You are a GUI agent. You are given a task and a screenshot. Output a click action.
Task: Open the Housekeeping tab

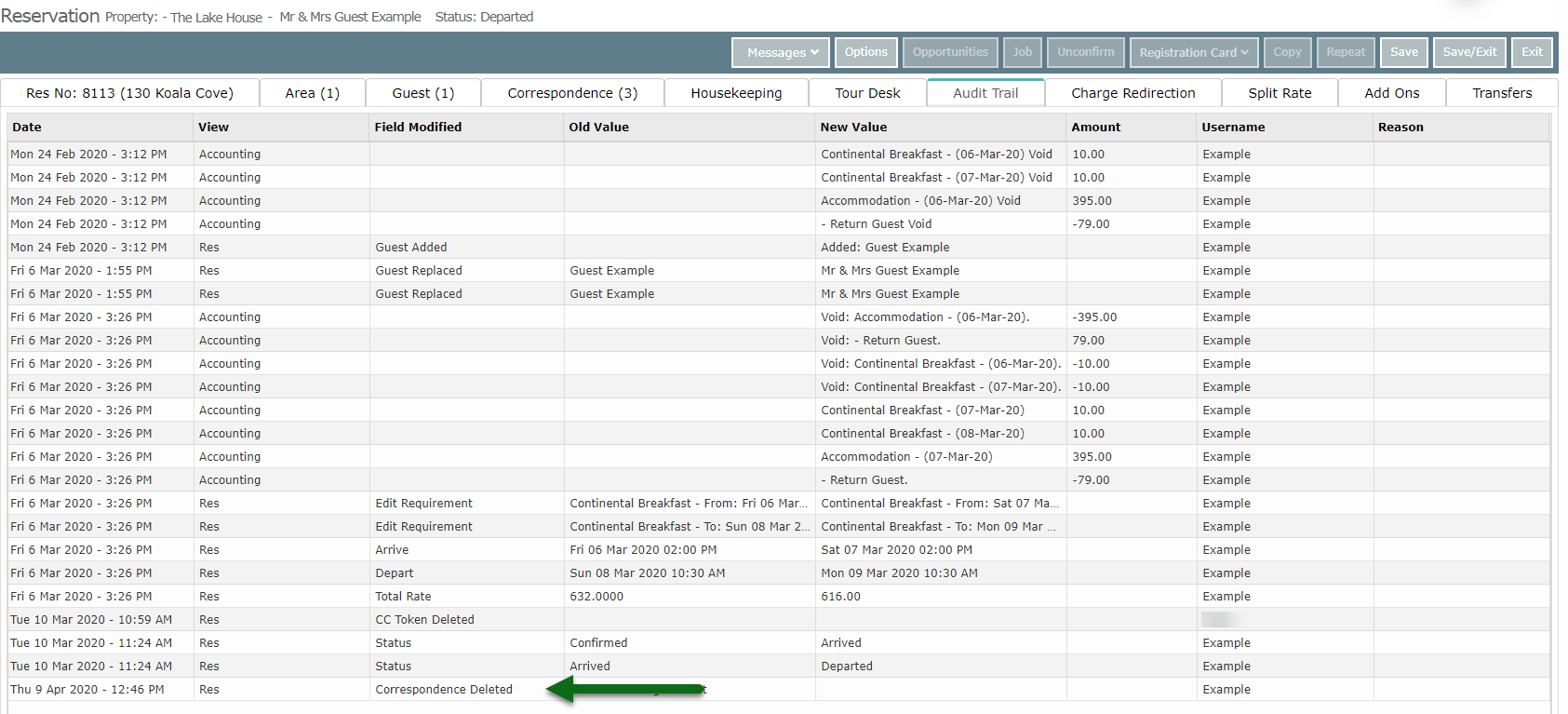coord(736,93)
